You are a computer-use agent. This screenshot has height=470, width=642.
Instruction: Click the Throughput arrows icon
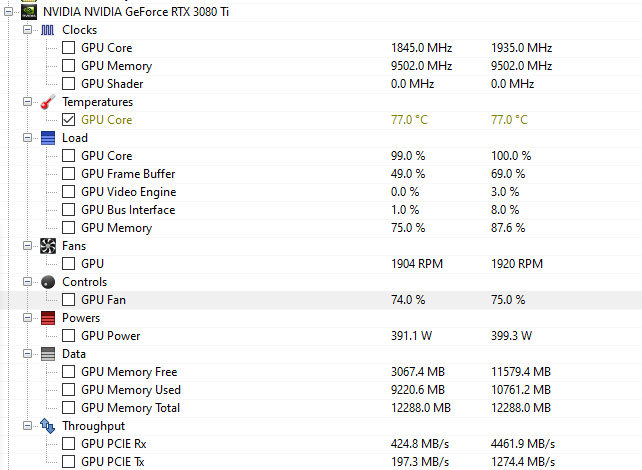pos(48,426)
